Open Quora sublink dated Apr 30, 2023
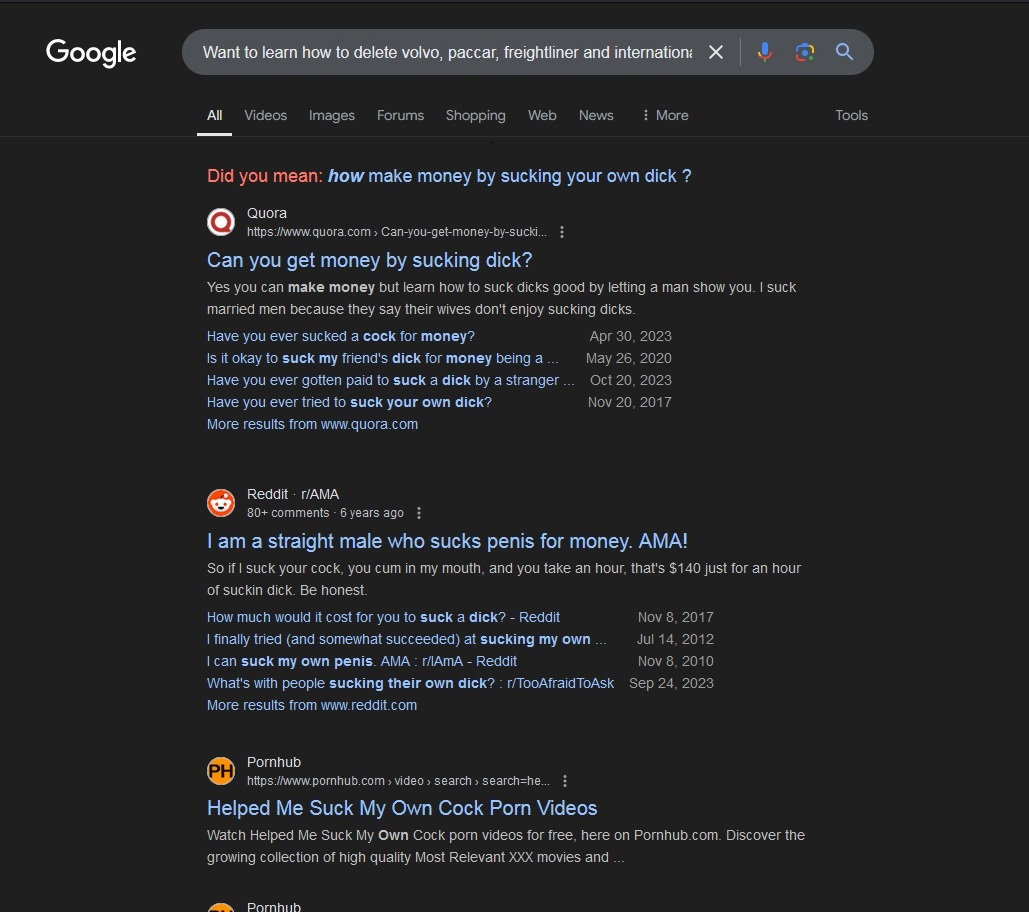 [x=341, y=336]
